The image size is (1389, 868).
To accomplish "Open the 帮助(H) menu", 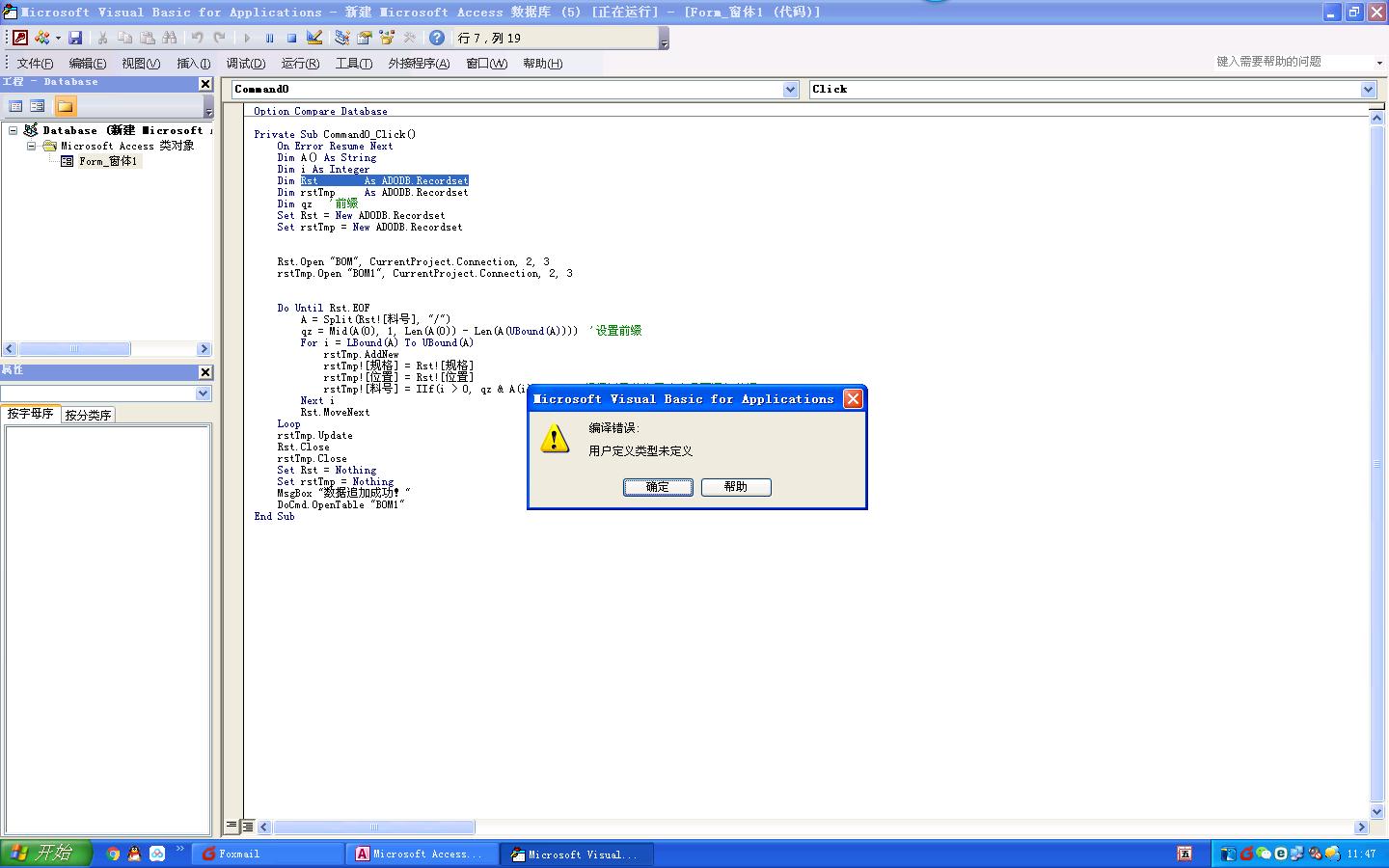I will tap(543, 64).
